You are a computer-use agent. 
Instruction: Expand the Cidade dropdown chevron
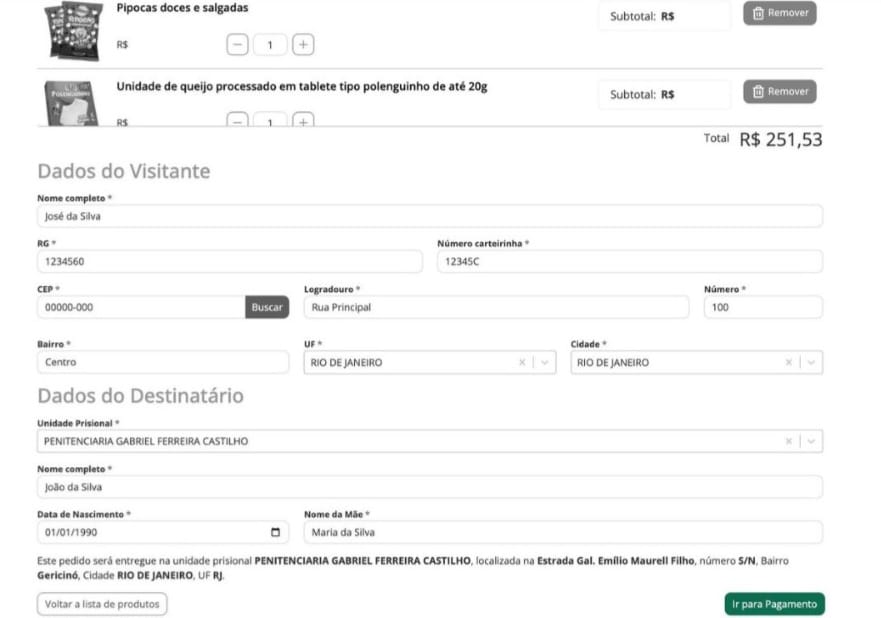(811, 362)
